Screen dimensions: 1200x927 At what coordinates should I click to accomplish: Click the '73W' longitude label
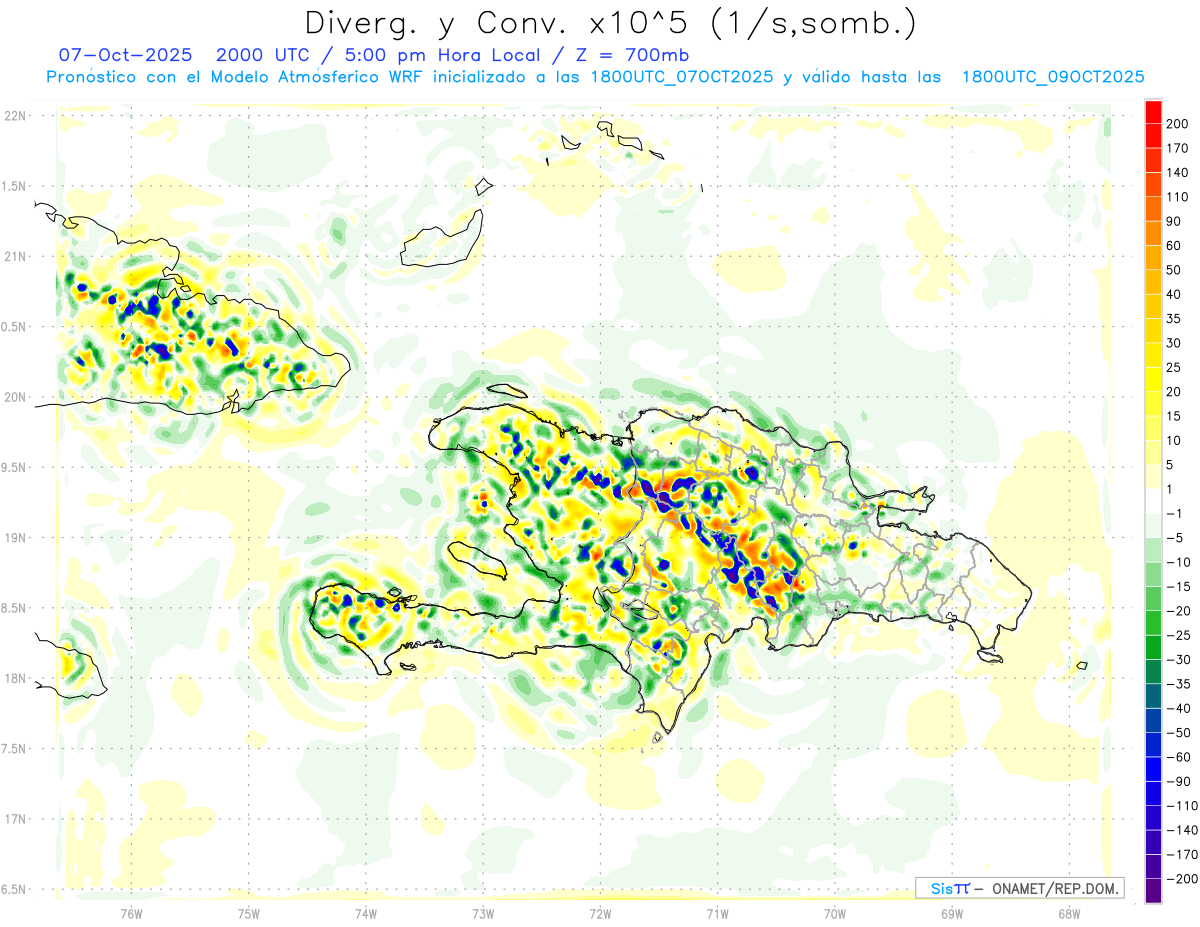483,914
